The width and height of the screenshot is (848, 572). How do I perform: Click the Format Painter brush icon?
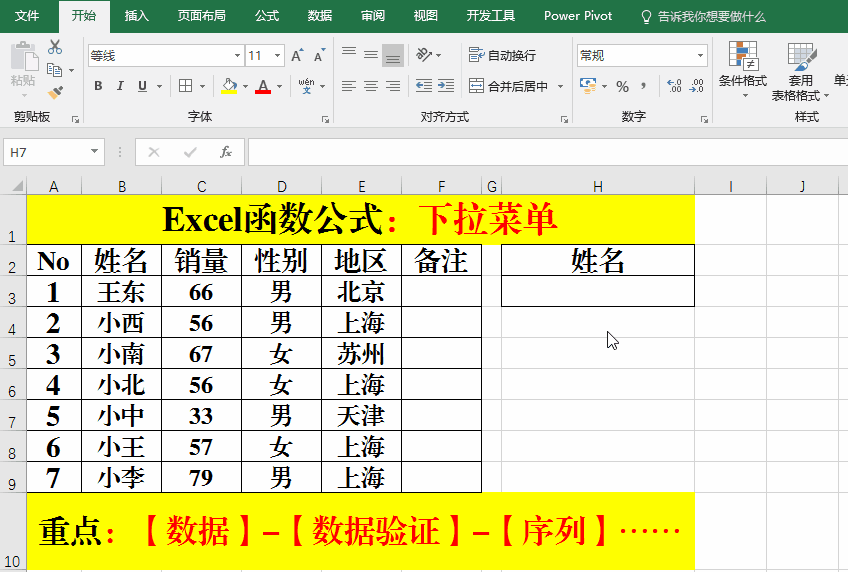click(55, 92)
